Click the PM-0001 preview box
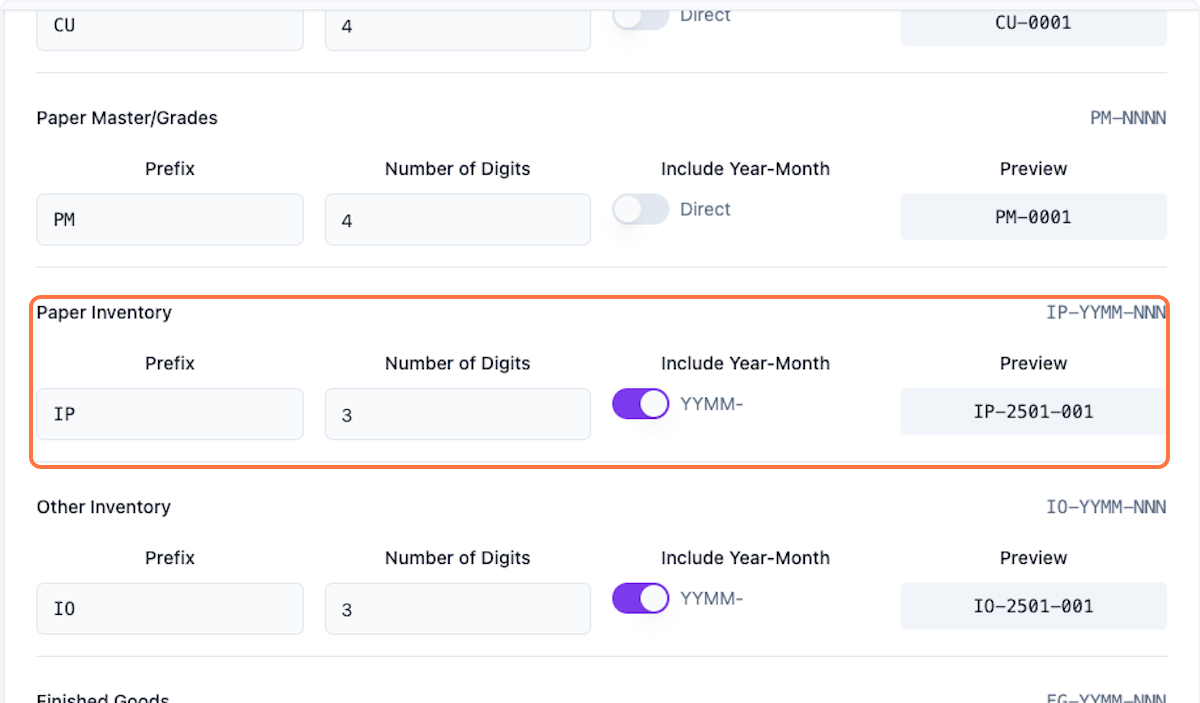 1033,217
